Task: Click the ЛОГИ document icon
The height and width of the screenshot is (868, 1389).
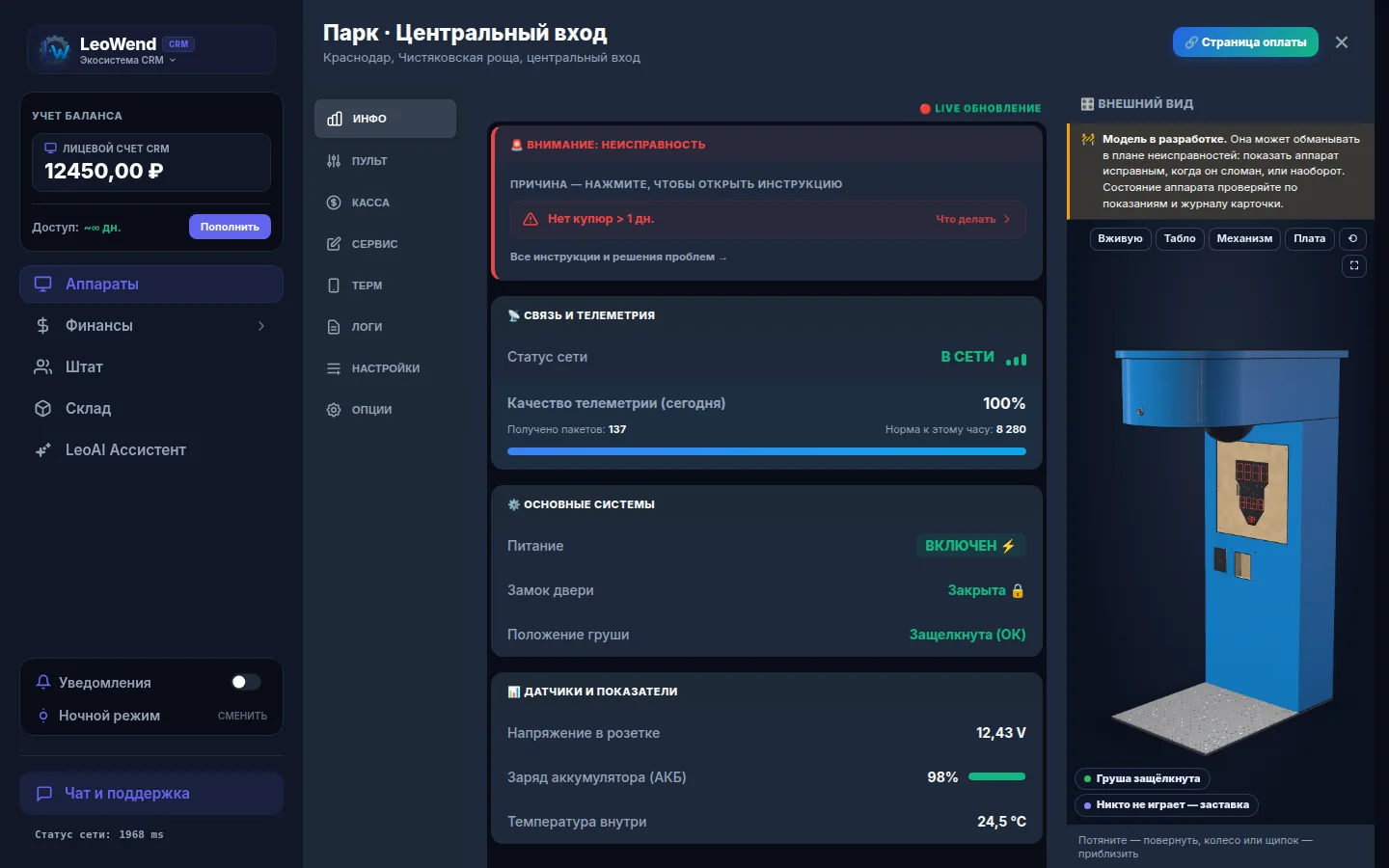Action: pyautogui.click(x=334, y=327)
